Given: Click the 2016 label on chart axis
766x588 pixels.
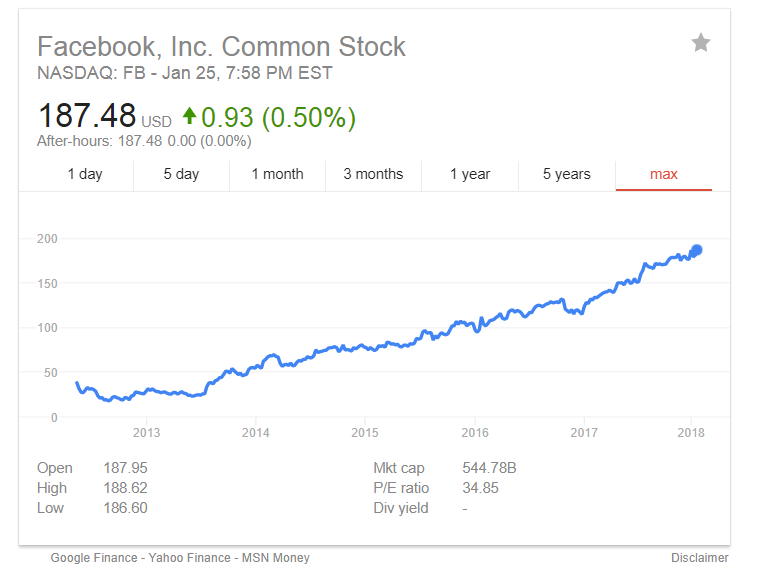Looking at the screenshot, I should [475, 433].
